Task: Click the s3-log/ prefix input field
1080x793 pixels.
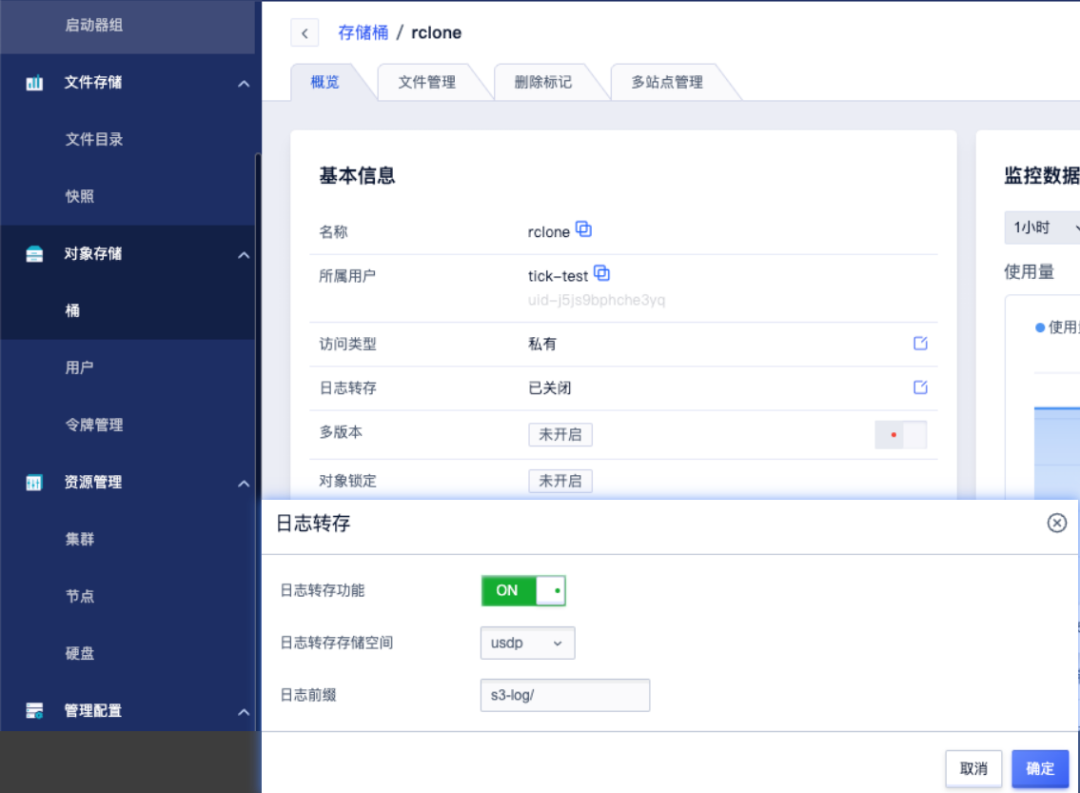Action: (x=564, y=694)
